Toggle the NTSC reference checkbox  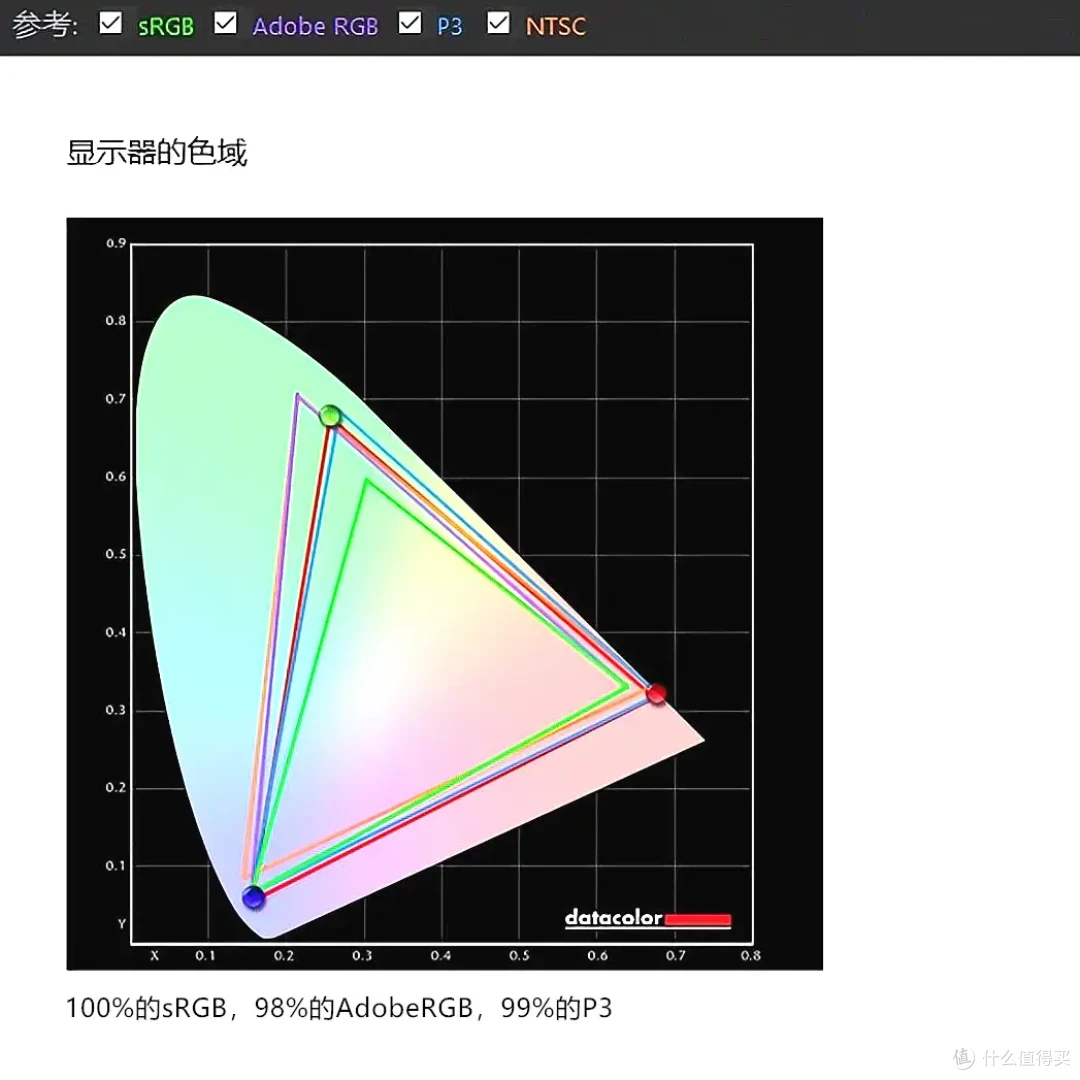(x=498, y=23)
